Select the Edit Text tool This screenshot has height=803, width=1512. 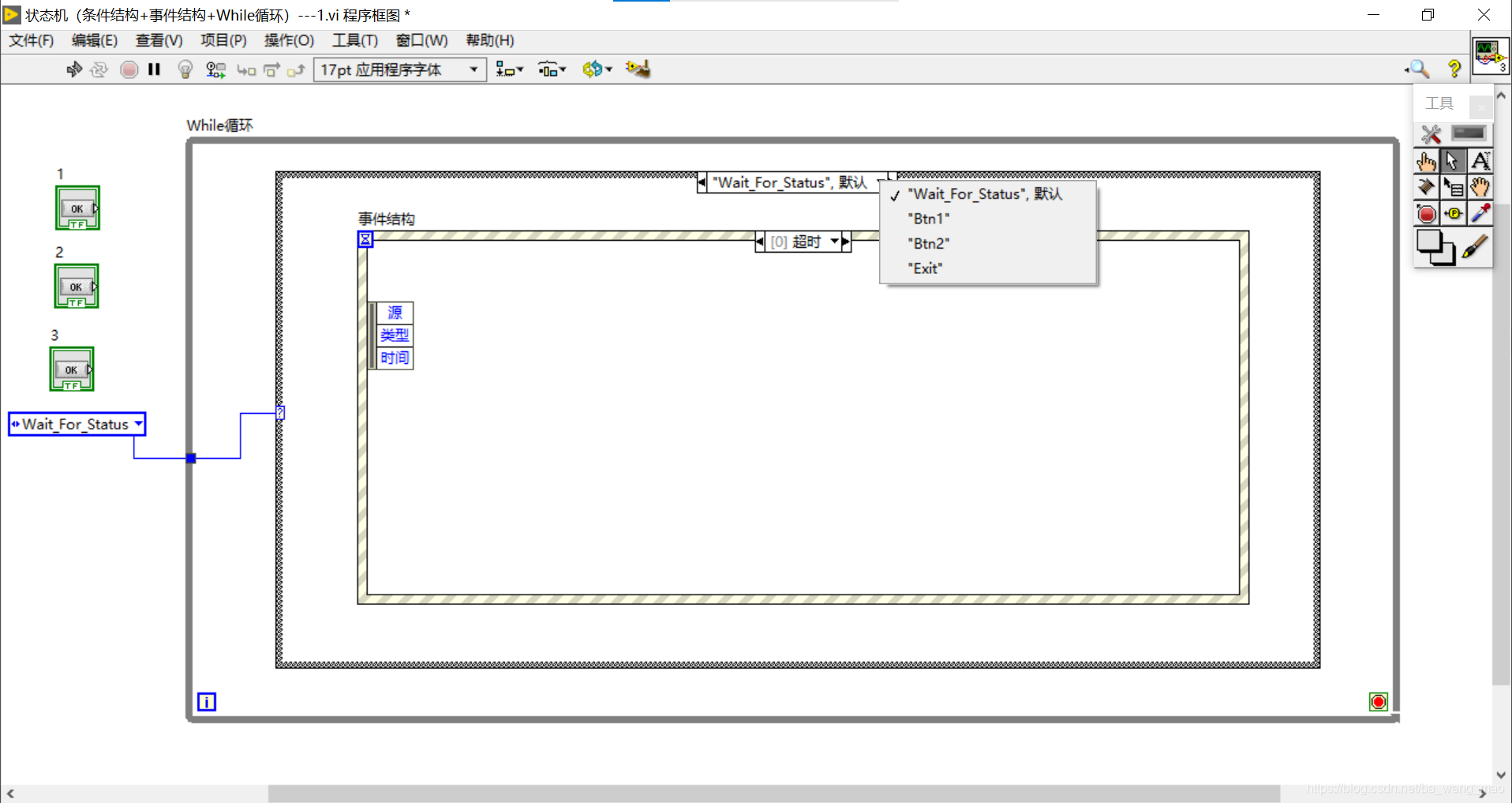1480,161
